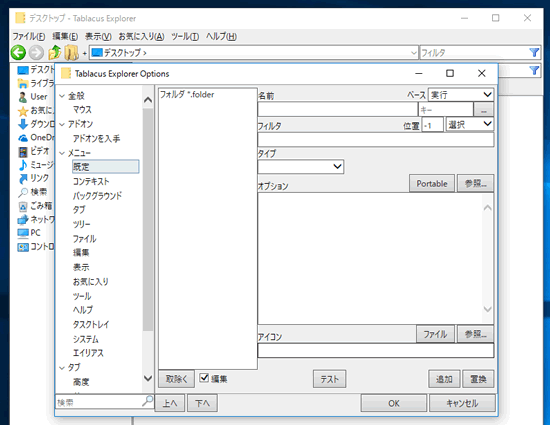Select the エイリアス tree item

[88, 353]
